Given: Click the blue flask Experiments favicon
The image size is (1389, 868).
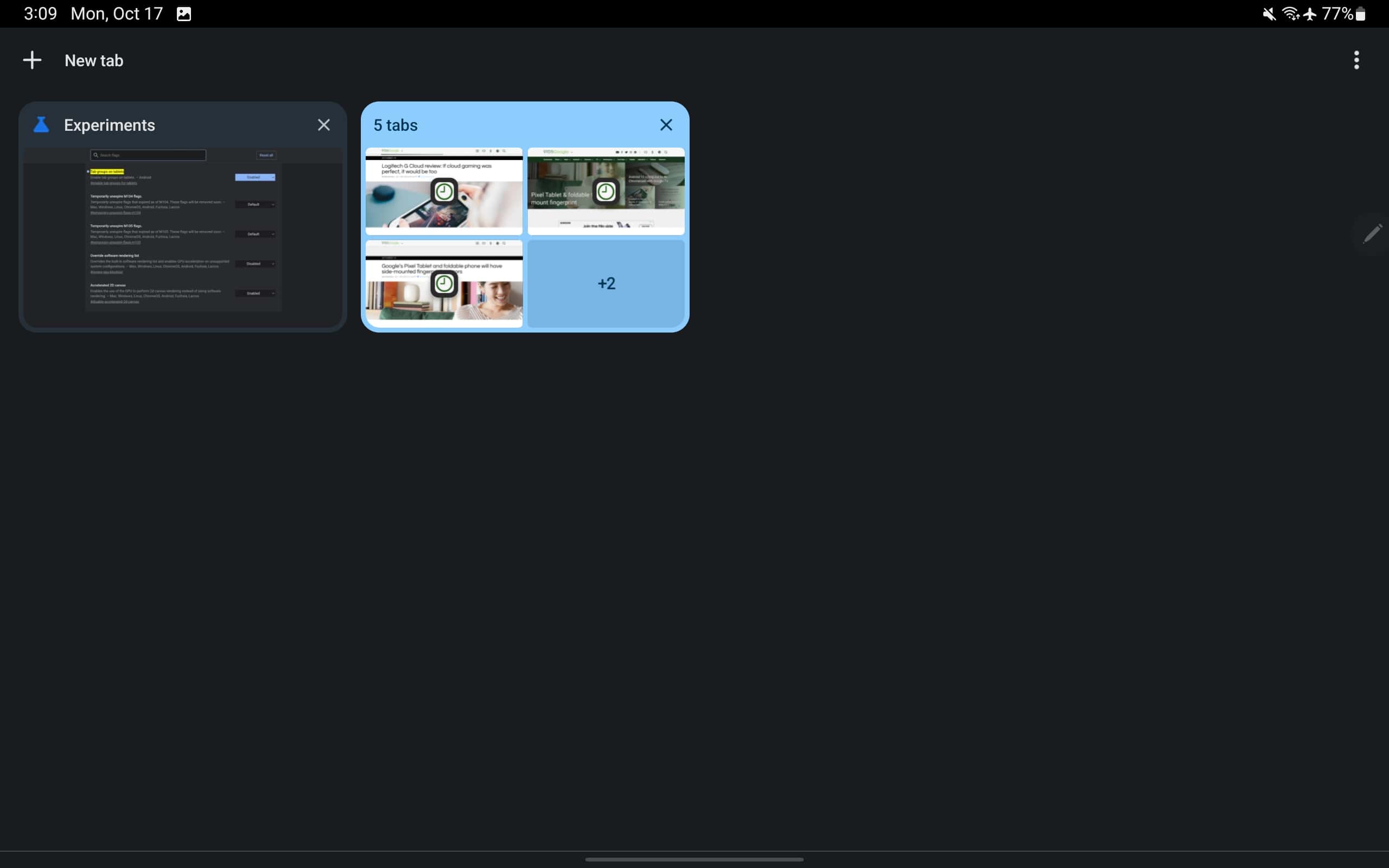Looking at the screenshot, I should pos(41,125).
